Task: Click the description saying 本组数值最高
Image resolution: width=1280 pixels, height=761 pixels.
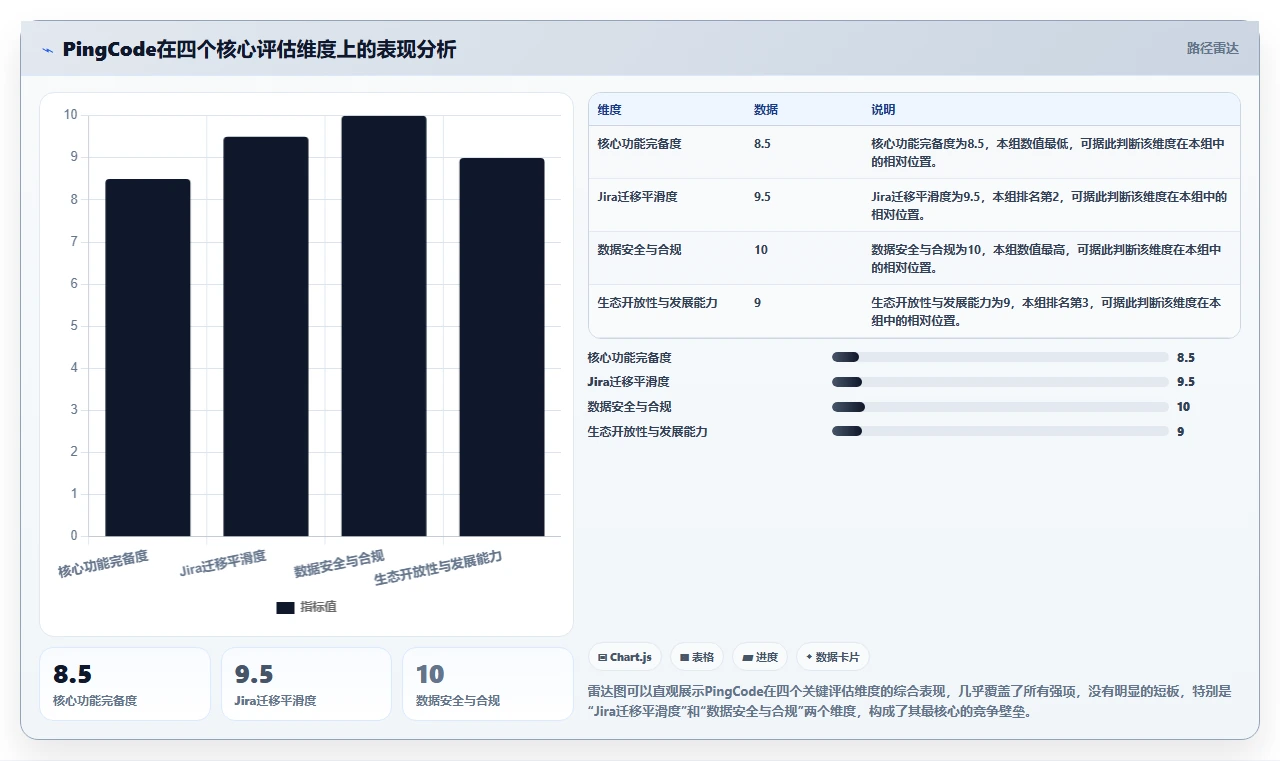Action: tap(1048, 258)
